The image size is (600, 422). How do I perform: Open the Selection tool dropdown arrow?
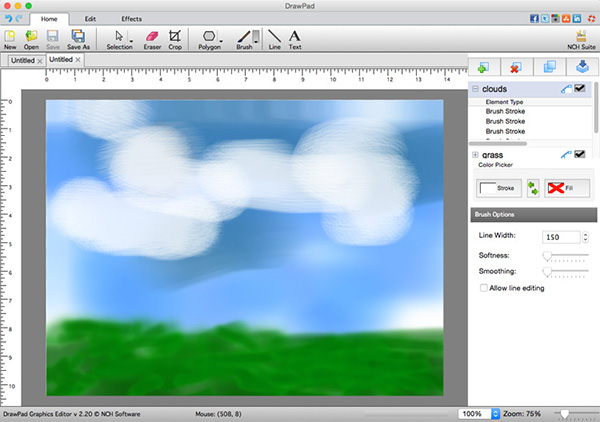pyautogui.click(x=131, y=41)
